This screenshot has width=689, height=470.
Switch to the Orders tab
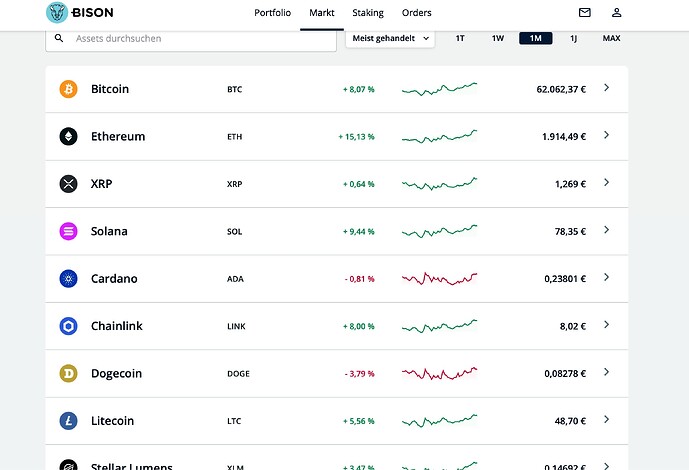[417, 13]
